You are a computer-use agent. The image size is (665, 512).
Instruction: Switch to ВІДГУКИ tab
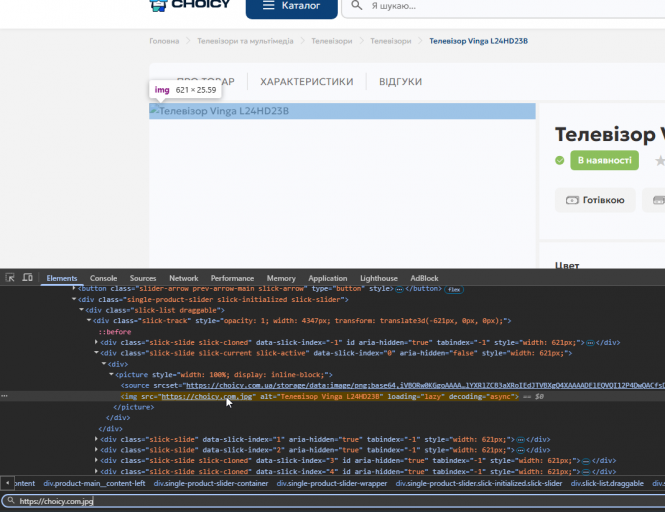(x=400, y=81)
